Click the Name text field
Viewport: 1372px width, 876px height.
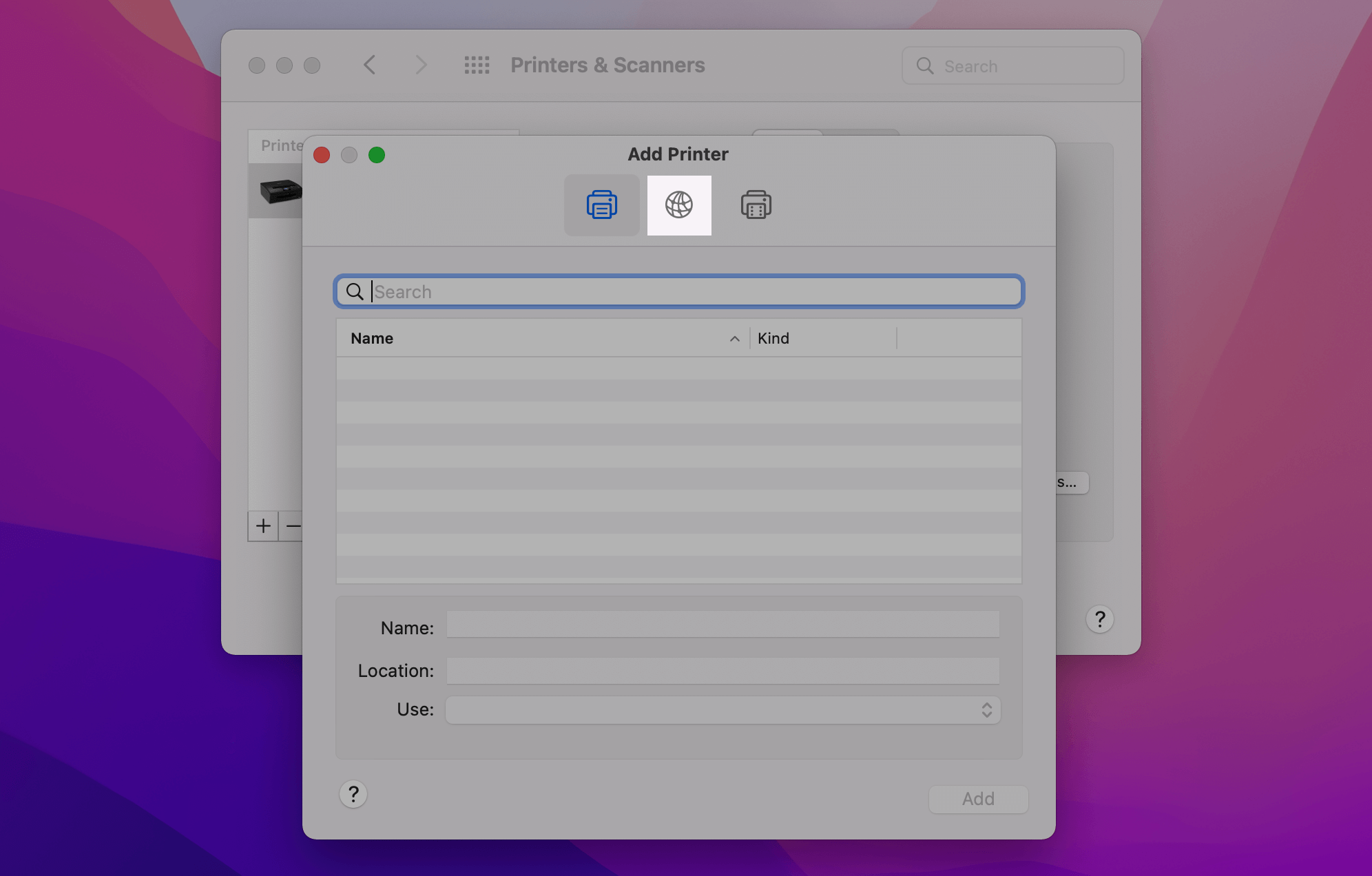pos(723,625)
